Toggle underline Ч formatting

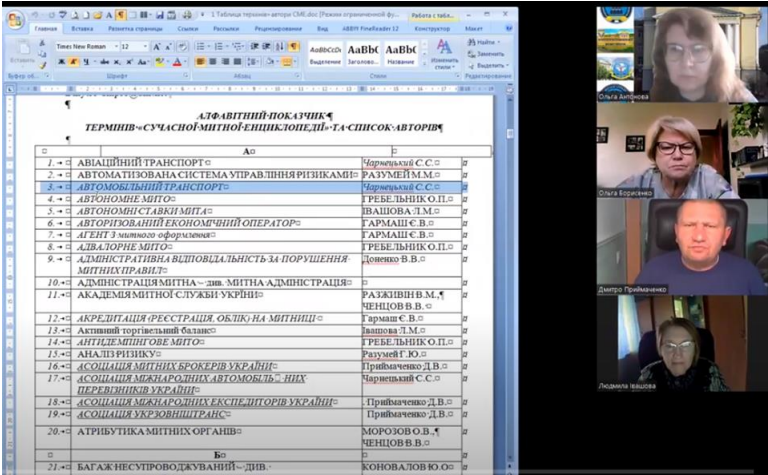click(x=86, y=62)
